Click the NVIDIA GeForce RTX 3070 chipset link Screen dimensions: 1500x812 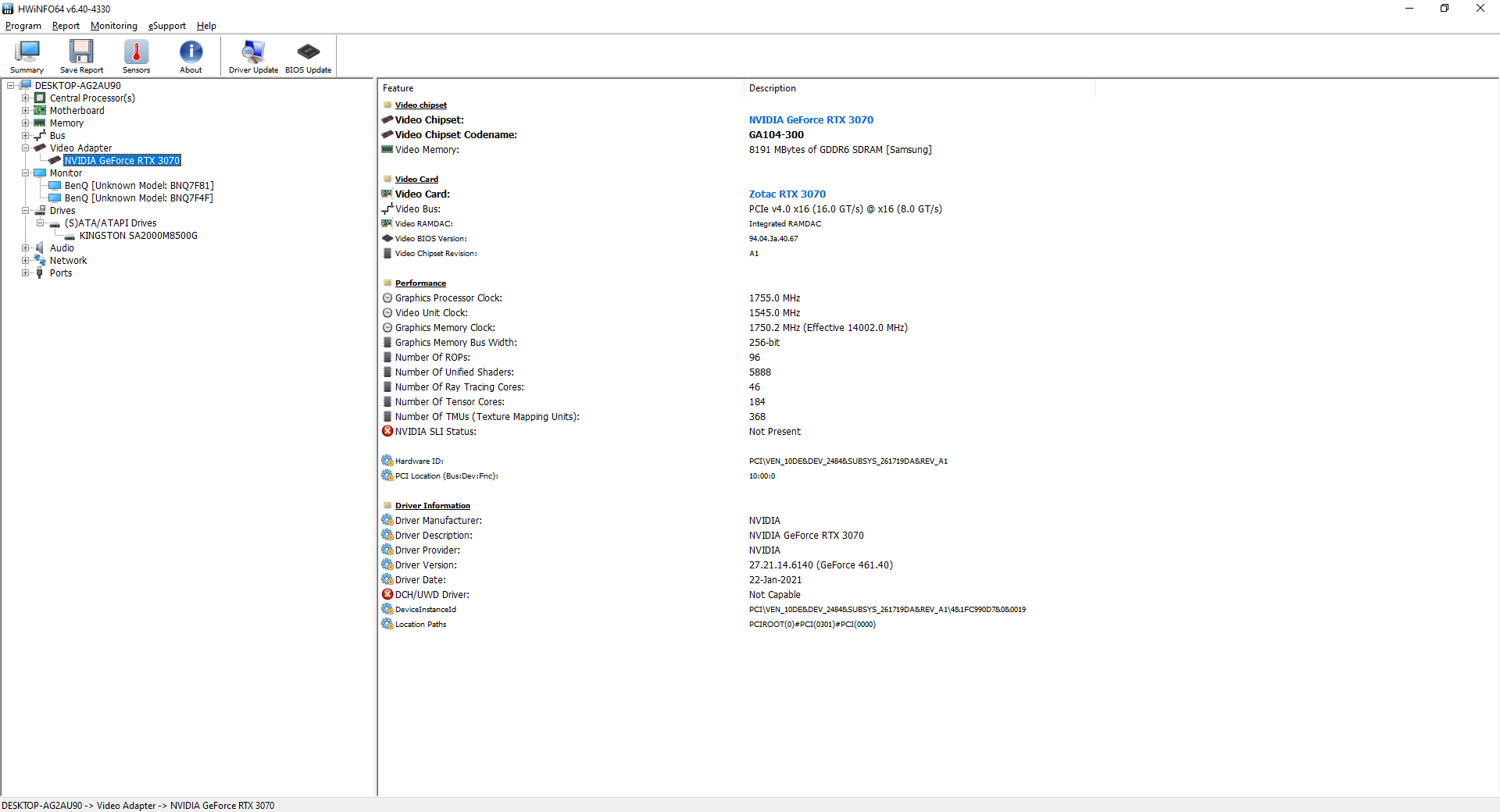click(x=811, y=119)
